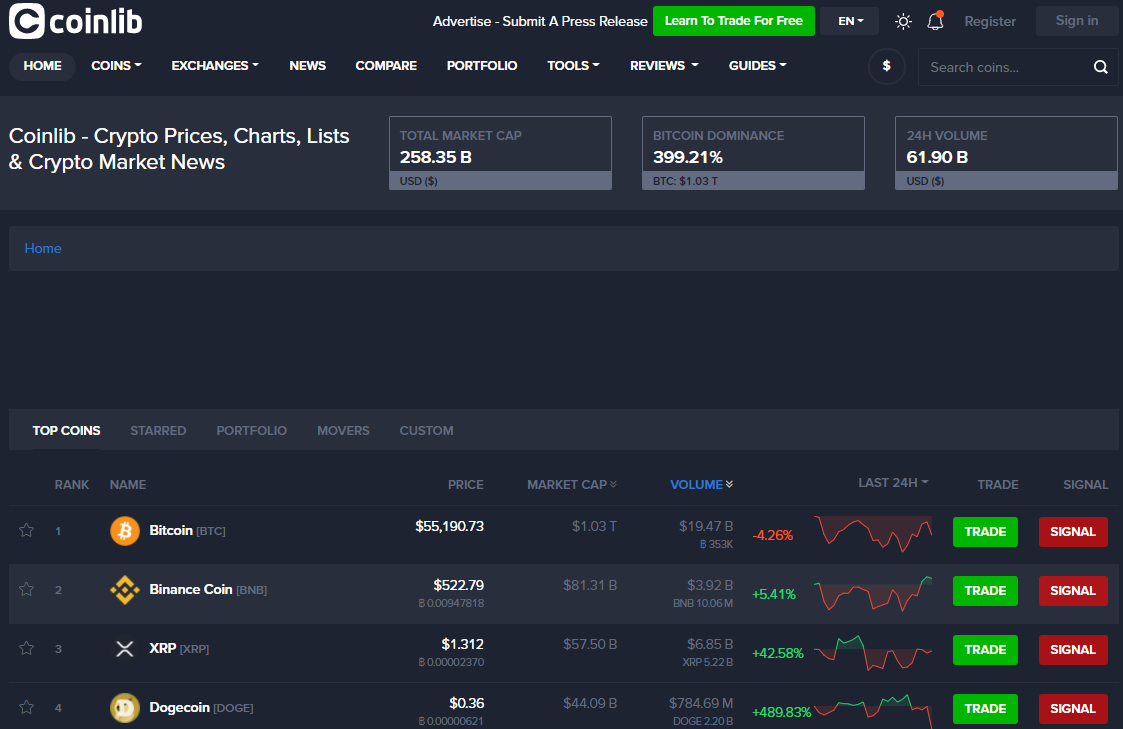1123x729 pixels.
Task: Expand the EXCHANGES menu
Action: 215,66
